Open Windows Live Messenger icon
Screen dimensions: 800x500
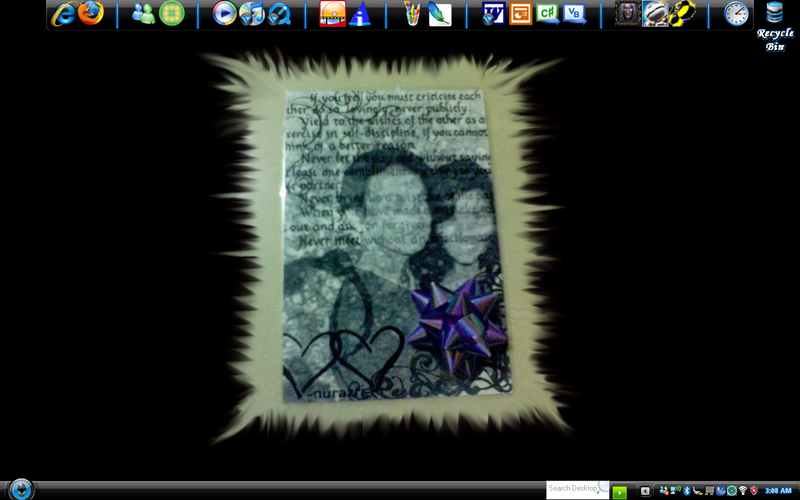pyautogui.click(x=144, y=13)
